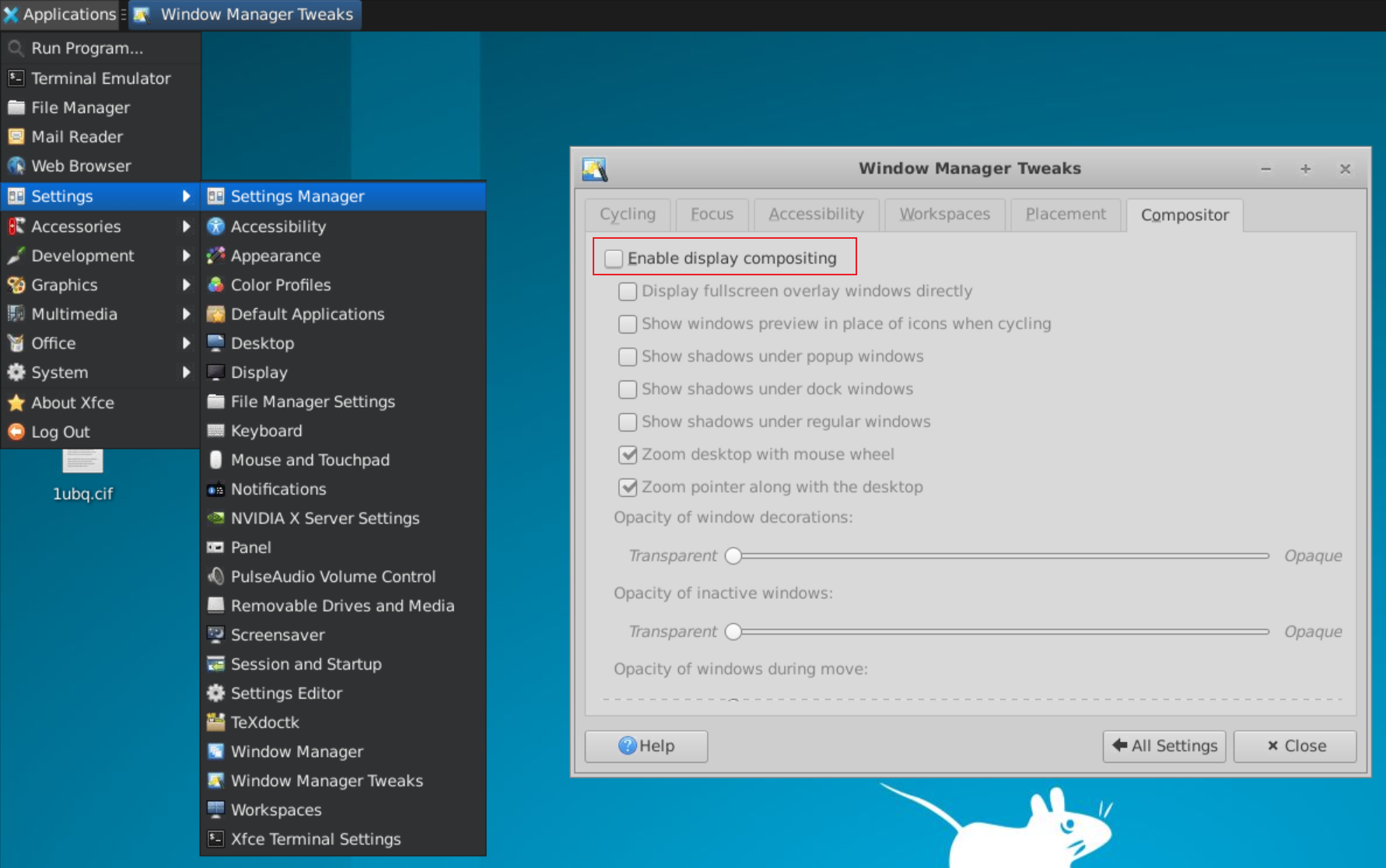Click the Color Profiles icon

(215, 285)
